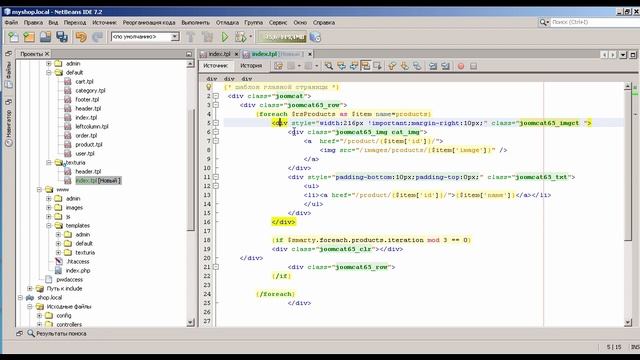
Task: Click the search magnifier icon at top right
Action: click(x=543, y=22)
